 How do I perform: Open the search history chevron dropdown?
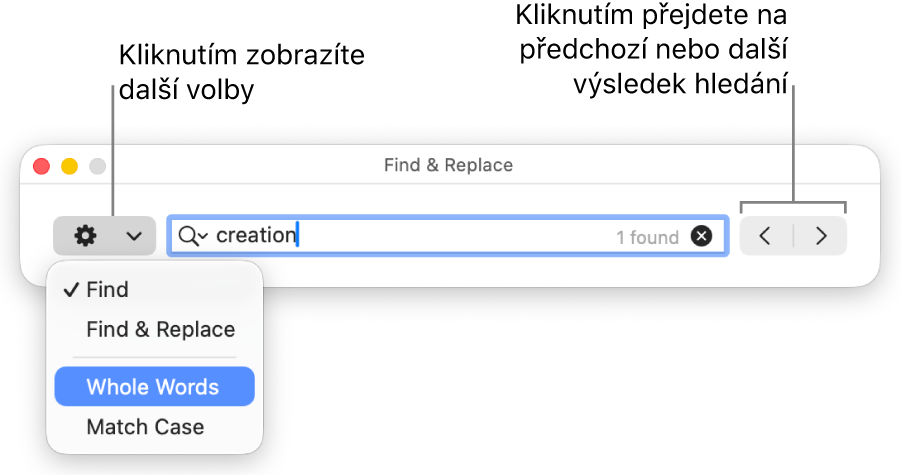pyautogui.click(x=203, y=237)
